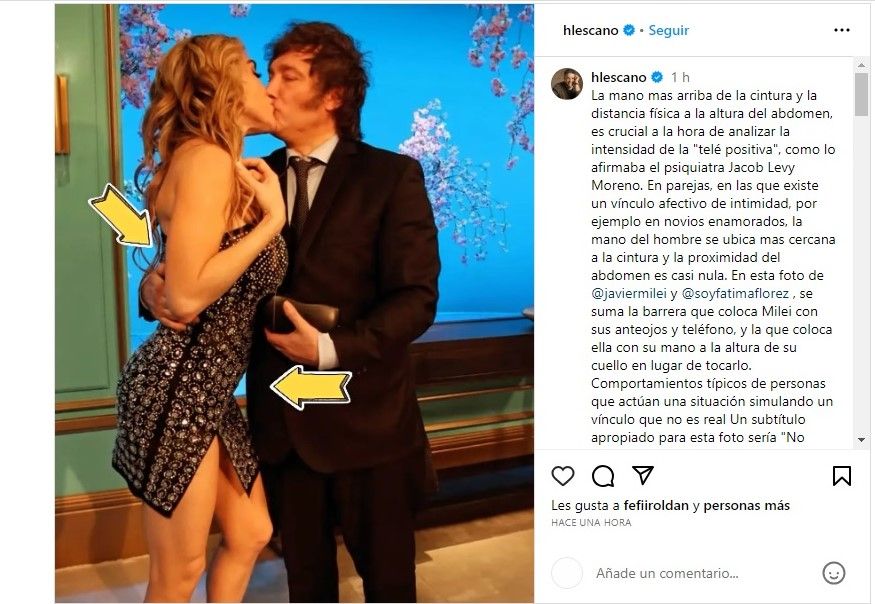View fefiiroldan's profile from likes
This screenshot has width=875, height=604.
click(656, 506)
